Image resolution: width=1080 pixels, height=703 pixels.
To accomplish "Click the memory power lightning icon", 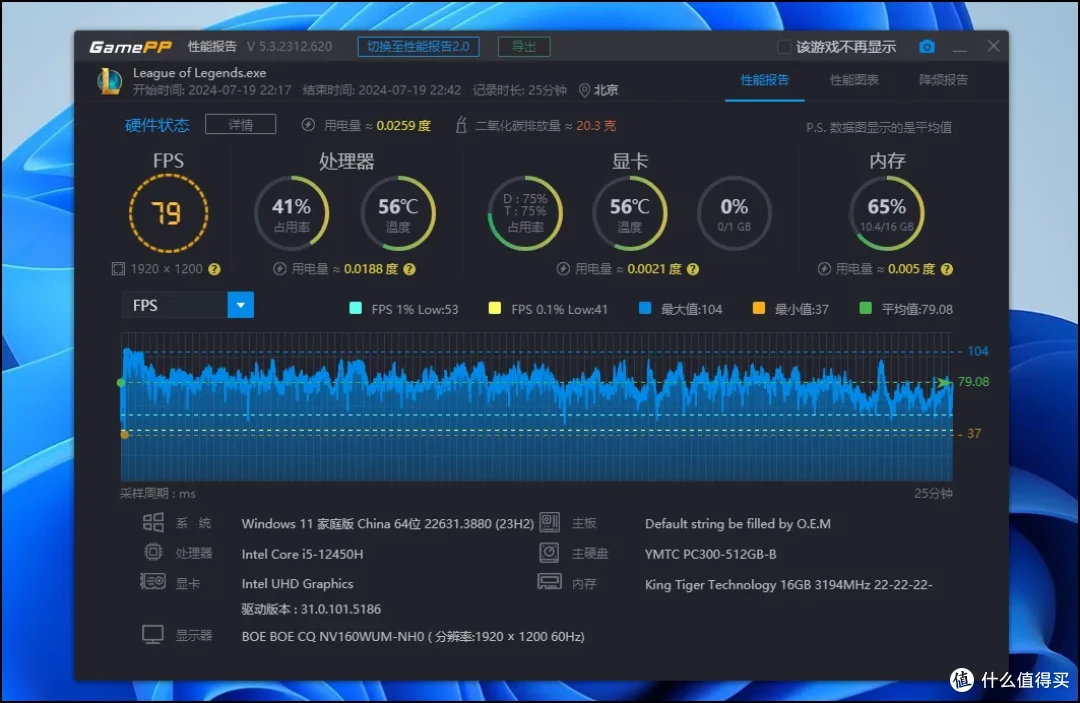I will (x=824, y=269).
